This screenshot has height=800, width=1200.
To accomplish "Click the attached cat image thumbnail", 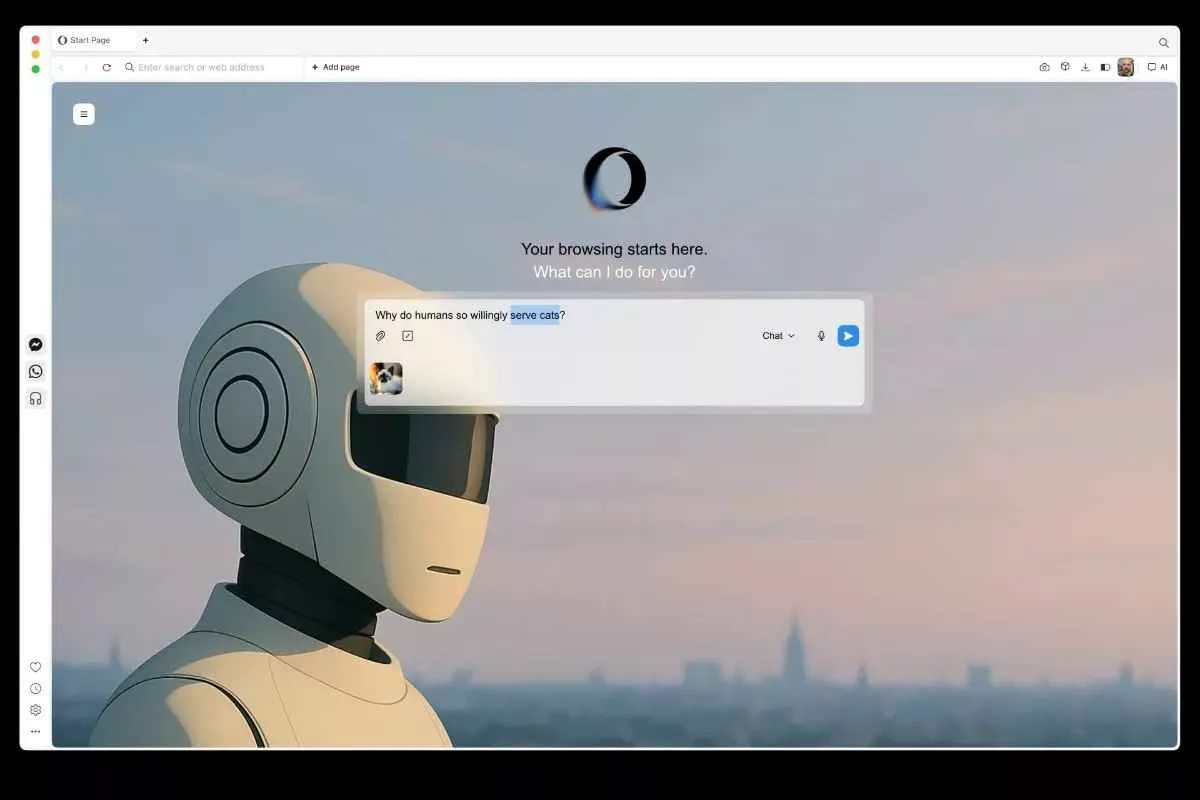I will coord(387,379).
